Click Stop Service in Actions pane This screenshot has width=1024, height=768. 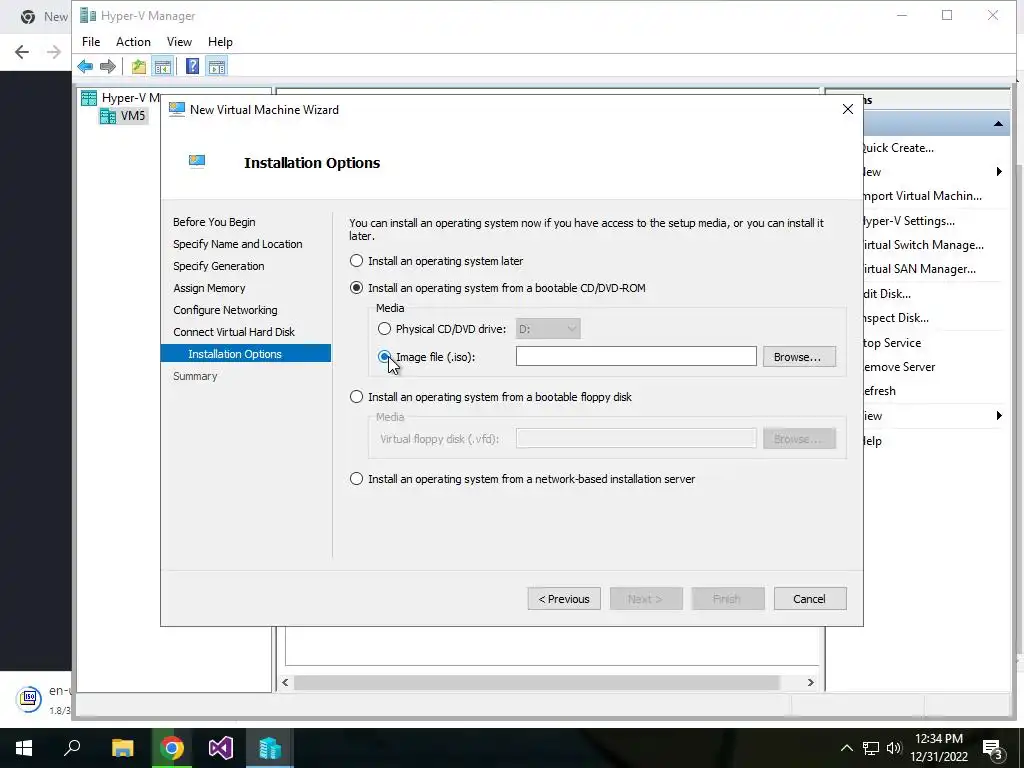click(892, 344)
